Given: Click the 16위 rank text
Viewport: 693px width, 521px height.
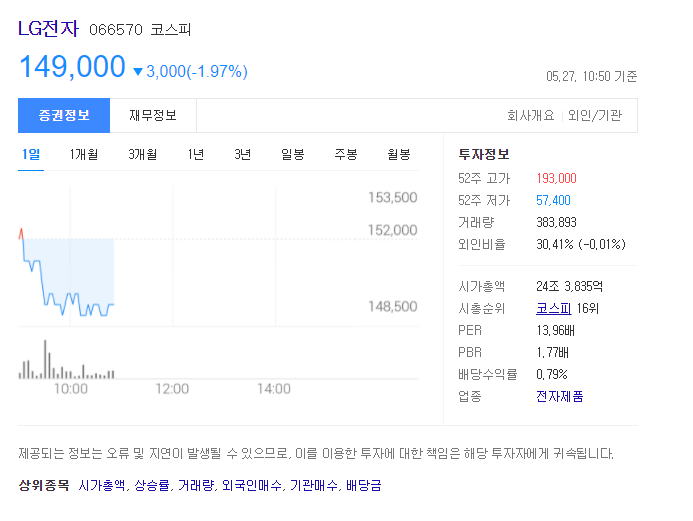Looking at the screenshot, I should click(x=587, y=308).
